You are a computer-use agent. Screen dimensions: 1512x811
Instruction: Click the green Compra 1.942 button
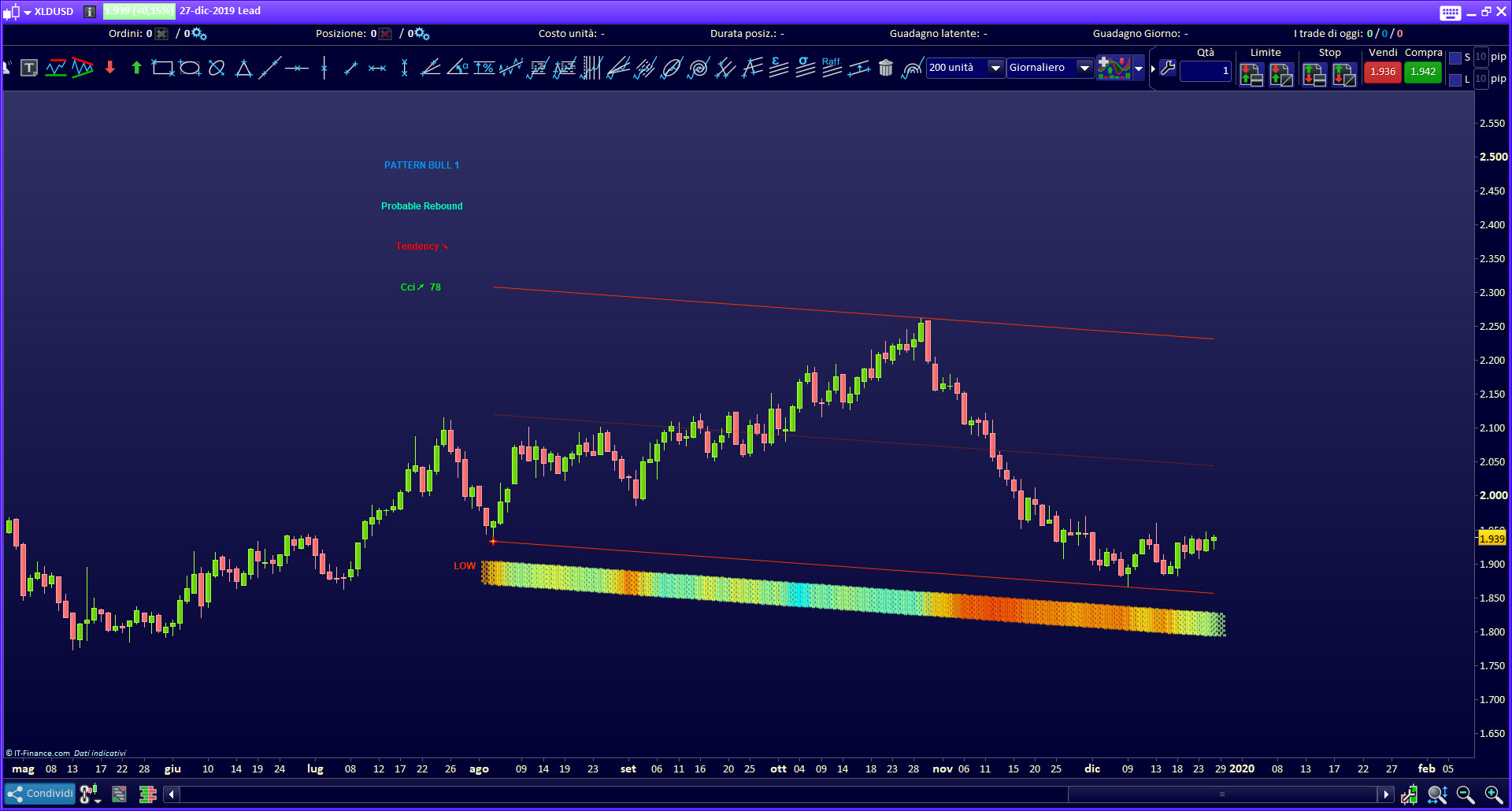coord(1423,72)
